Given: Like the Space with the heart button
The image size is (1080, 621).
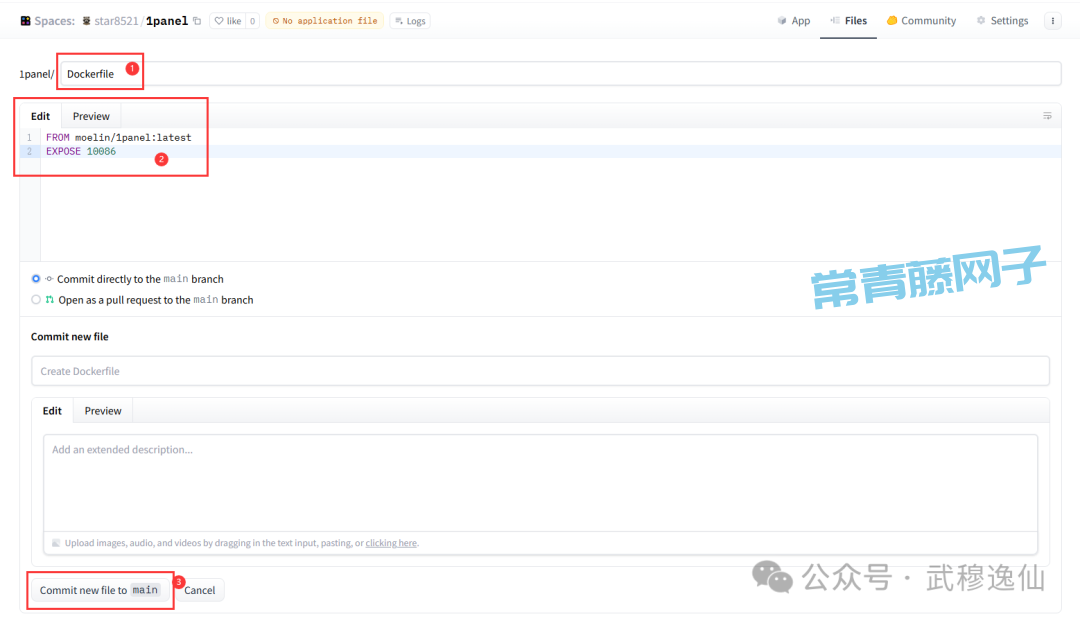Looking at the screenshot, I should pos(227,21).
